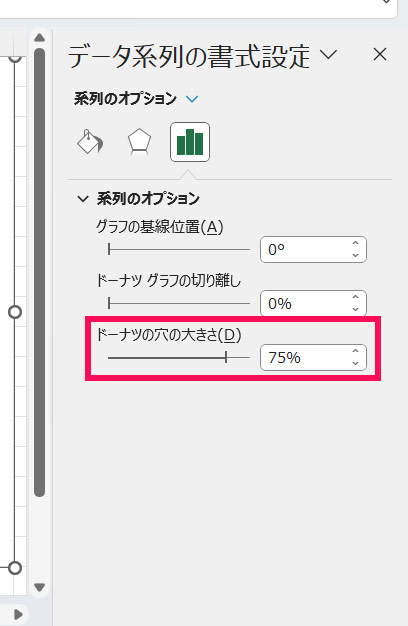Open the pane options chevron beside the title
This screenshot has height=626, width=408.
click(329, 54)
